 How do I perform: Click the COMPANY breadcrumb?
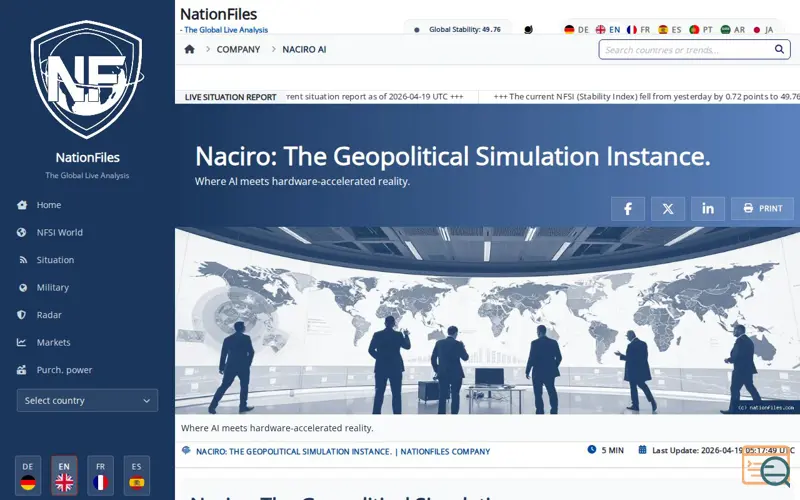(238, 49)
